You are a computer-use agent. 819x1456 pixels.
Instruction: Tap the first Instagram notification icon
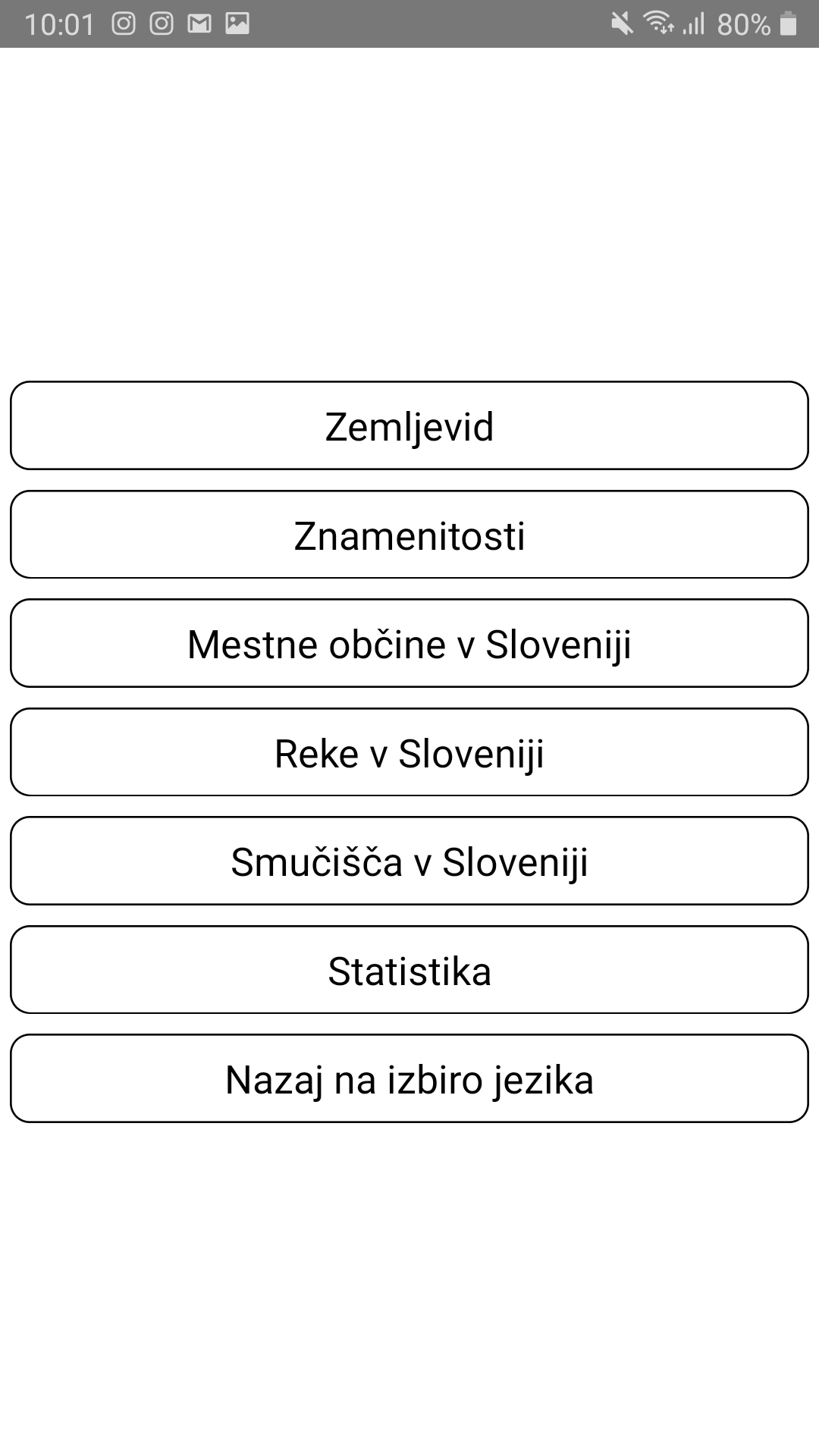pyautogui.click(x=124, y=24)
